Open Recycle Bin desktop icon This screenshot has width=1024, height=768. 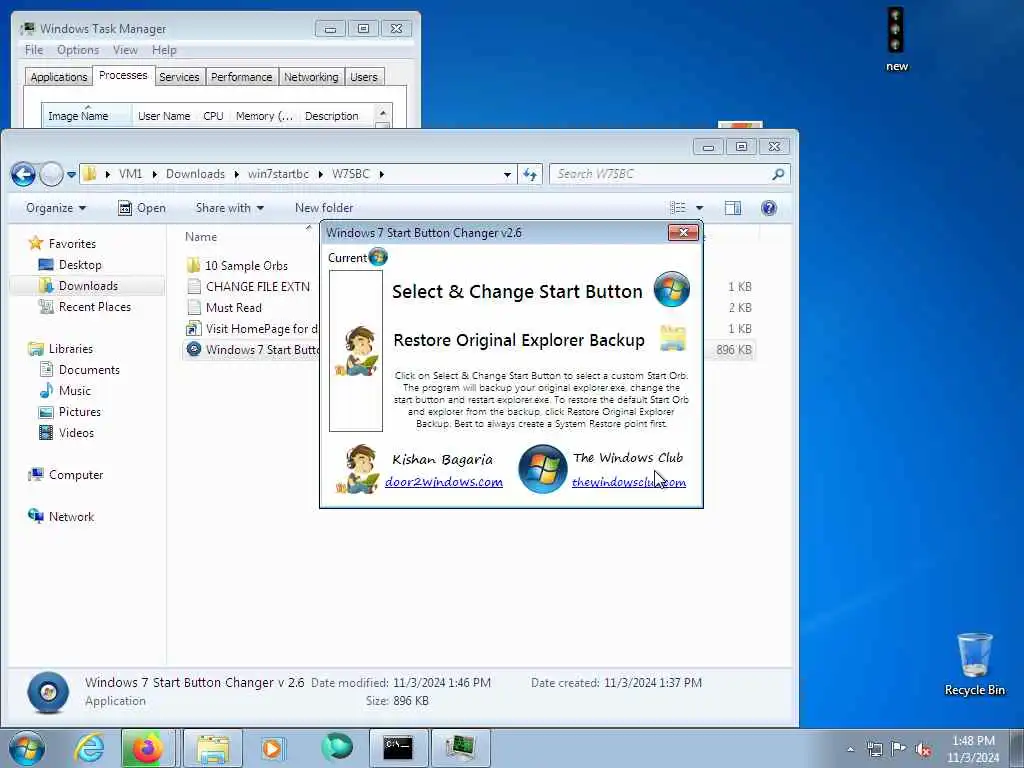pyautogui.click(x=974, y=664)
